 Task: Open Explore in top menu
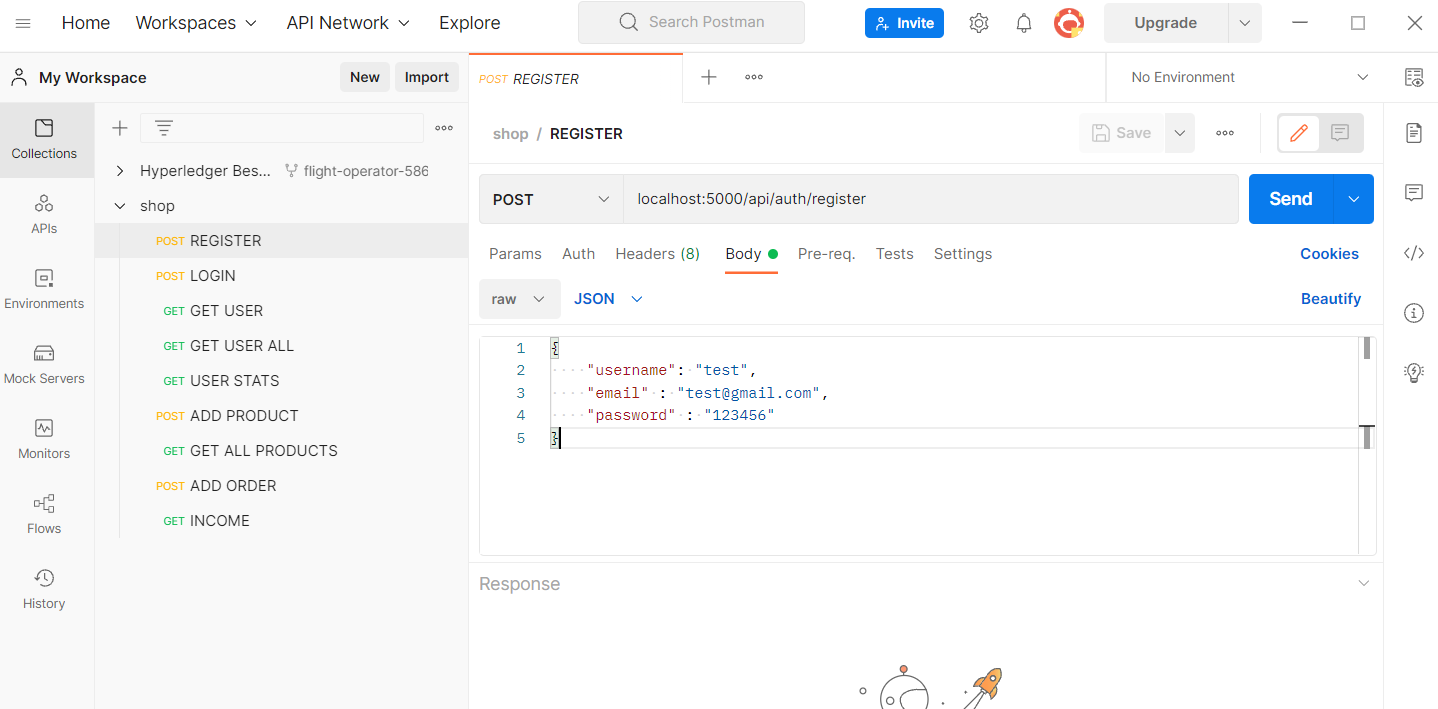(x=470, y=23)
